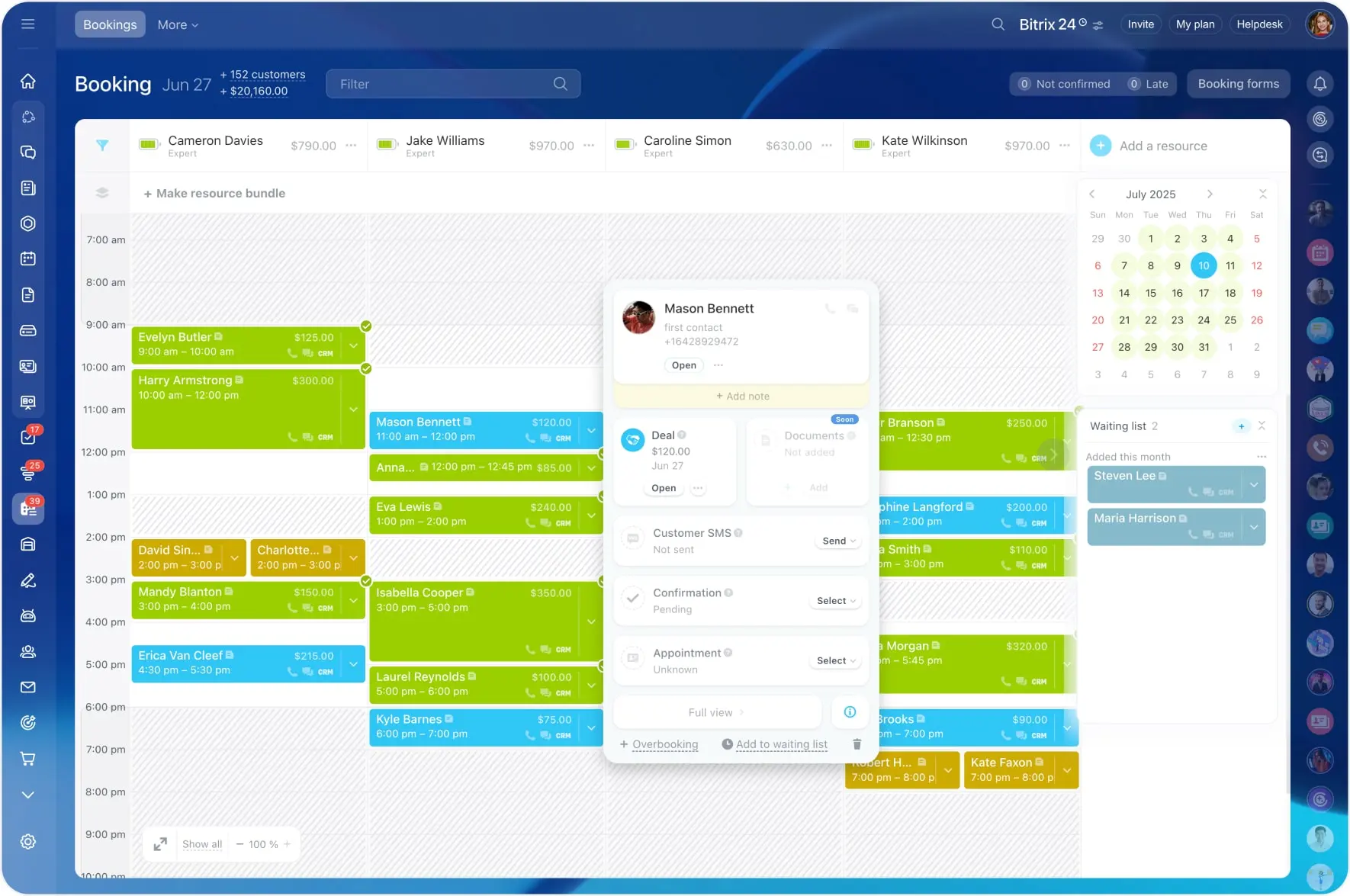Open the info icon beside Full view
The width and height of the screenshot is (1350, 896).
click(850, 711)
